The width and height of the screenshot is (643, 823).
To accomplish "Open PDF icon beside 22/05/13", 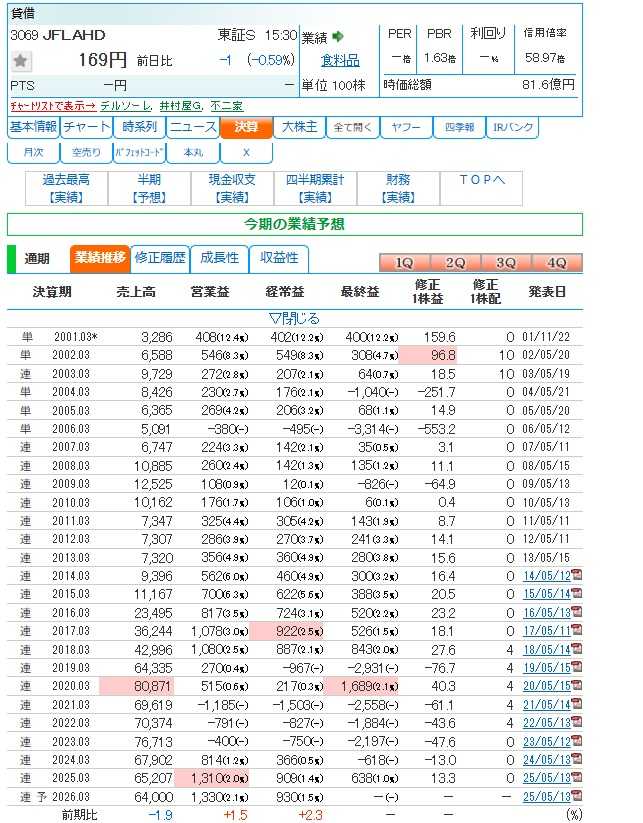I will [577, 722].
